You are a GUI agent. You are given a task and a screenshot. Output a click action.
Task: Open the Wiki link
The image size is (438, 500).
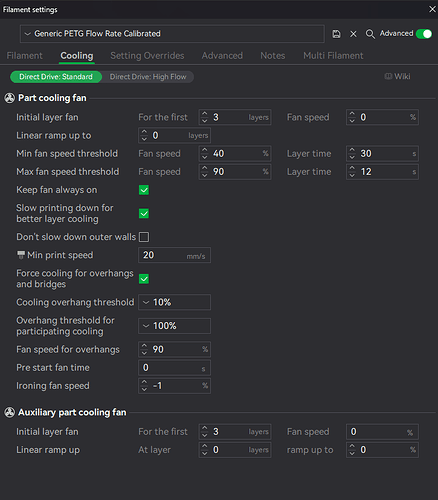pyautogui.click(x=397, y=76)
